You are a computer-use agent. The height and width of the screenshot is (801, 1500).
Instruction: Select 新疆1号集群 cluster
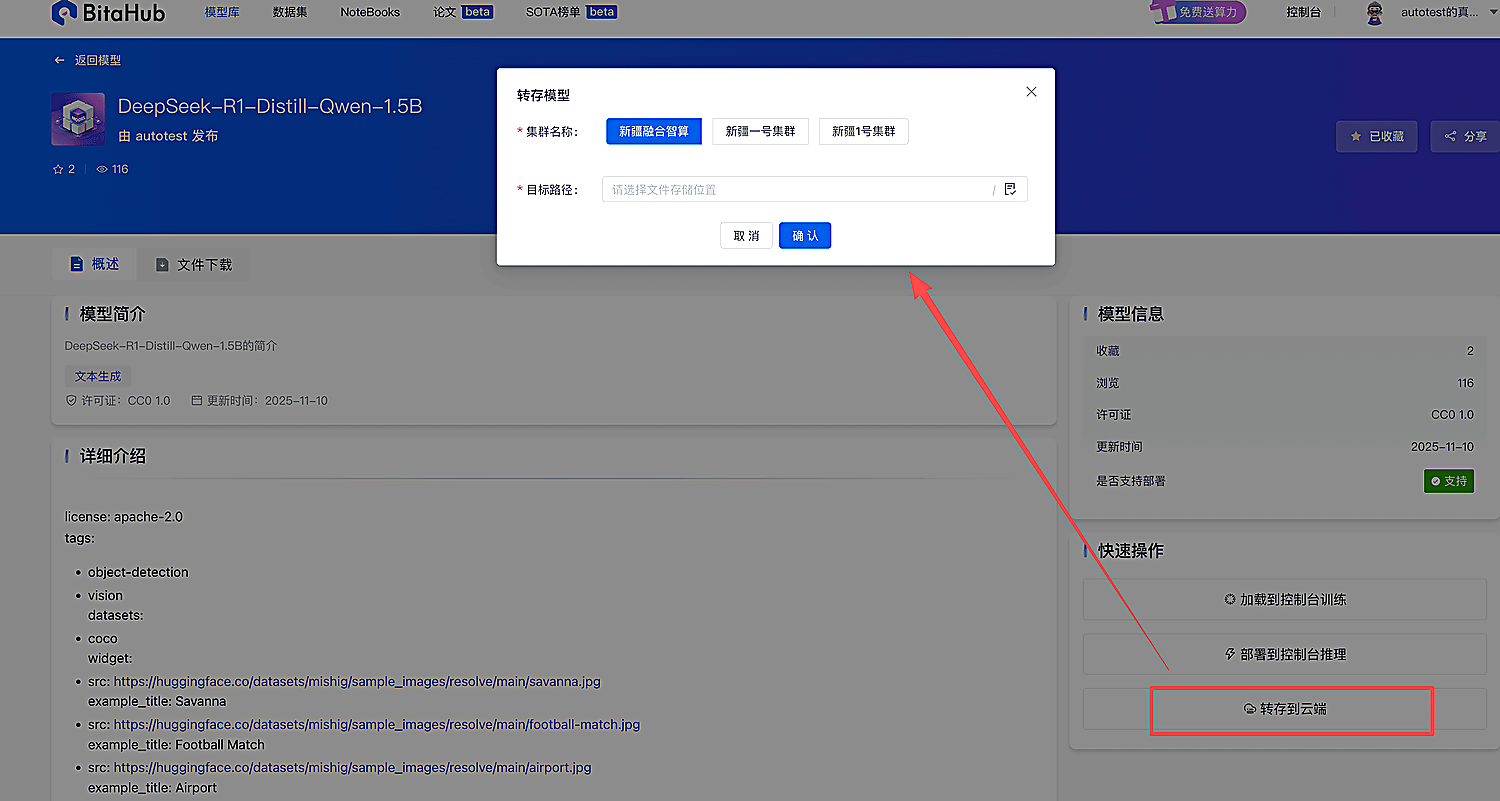pyautogui.click(x=864, y=131)
